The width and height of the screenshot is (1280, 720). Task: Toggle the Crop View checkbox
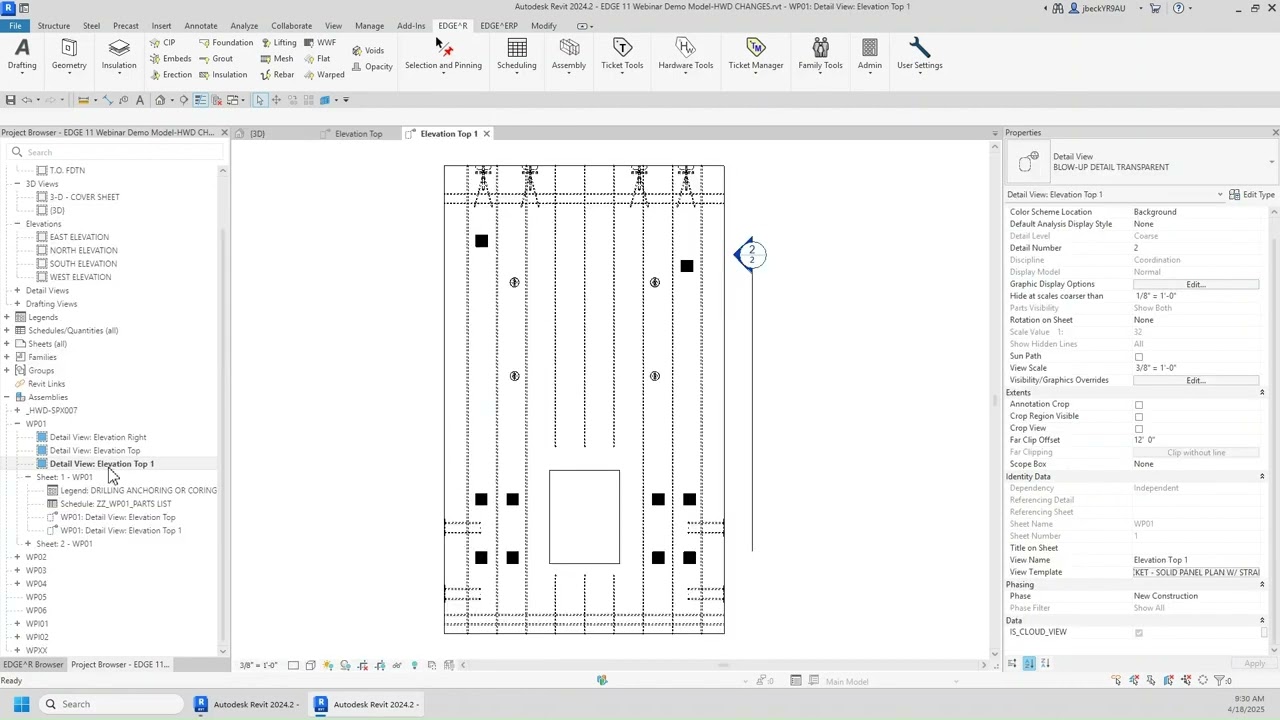point(1139,429)
